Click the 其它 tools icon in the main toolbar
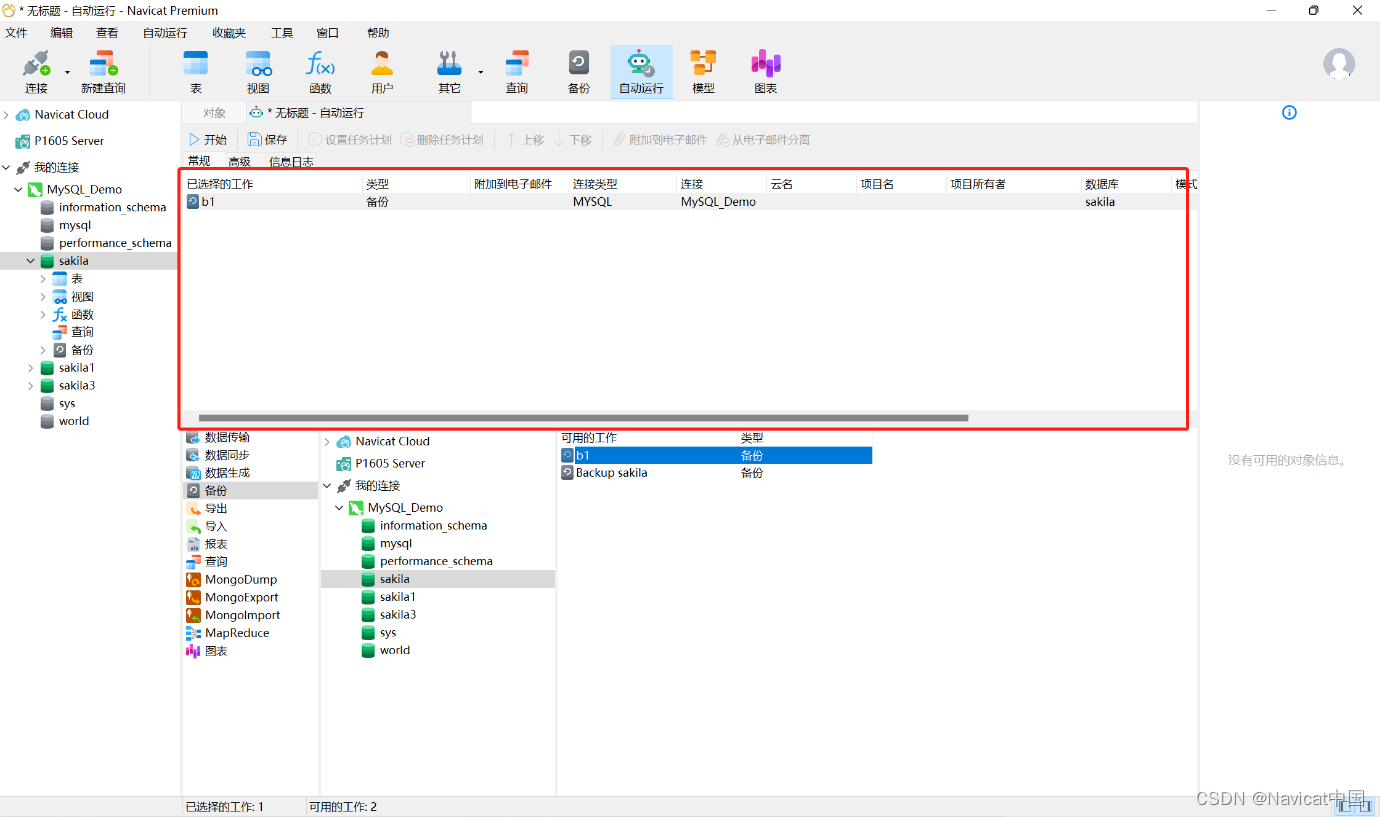 [x=449, y=64]
